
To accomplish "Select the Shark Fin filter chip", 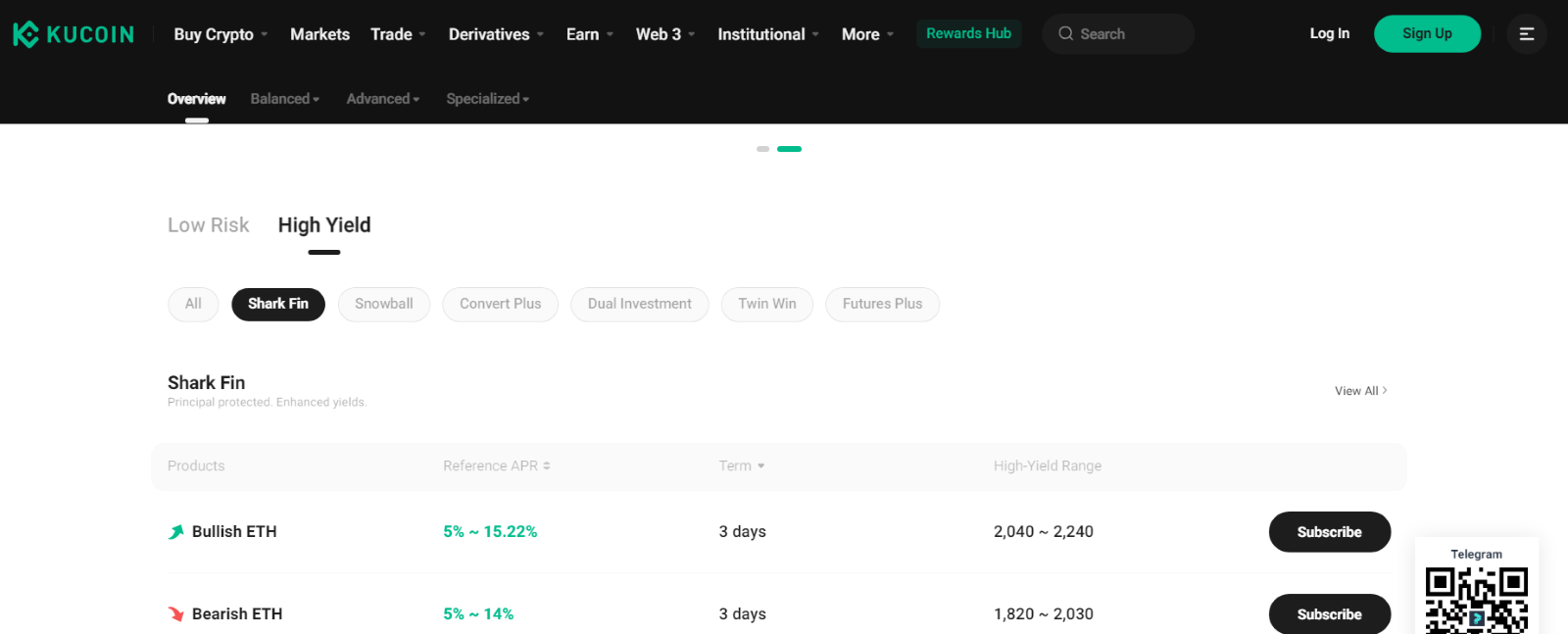I will click(278, 304).
